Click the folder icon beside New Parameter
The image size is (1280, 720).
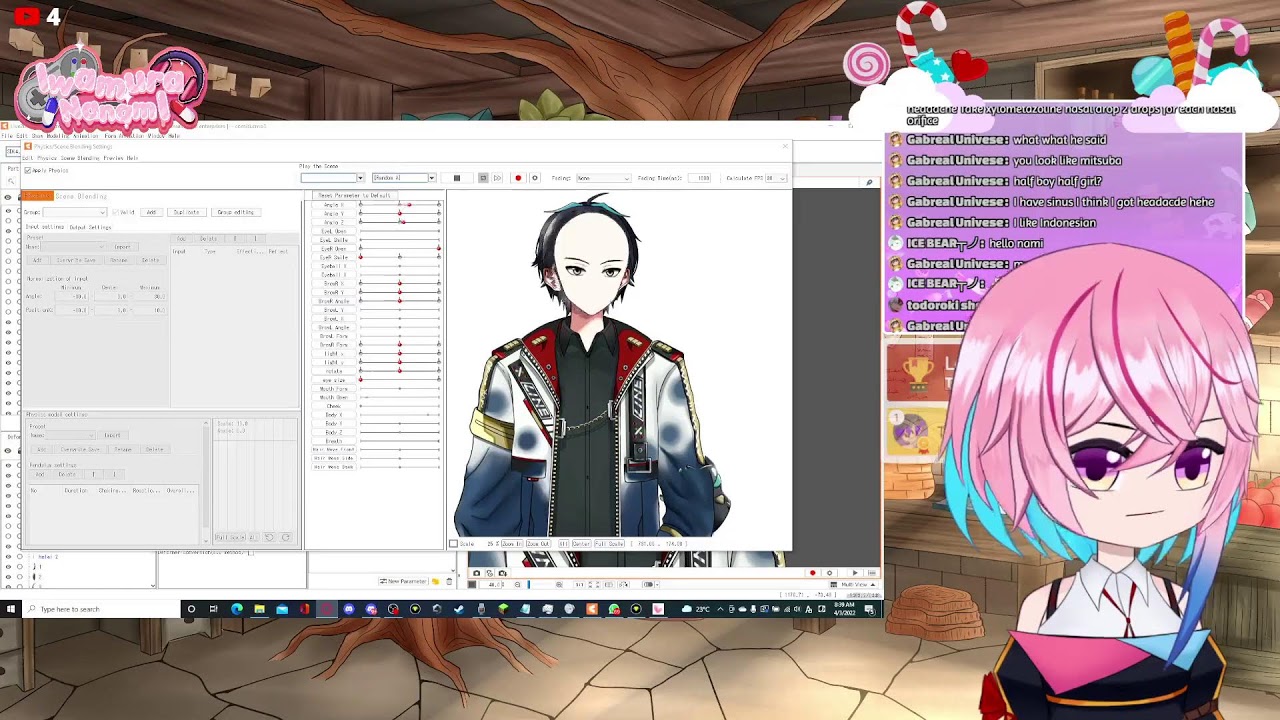(x=435, y=581)
